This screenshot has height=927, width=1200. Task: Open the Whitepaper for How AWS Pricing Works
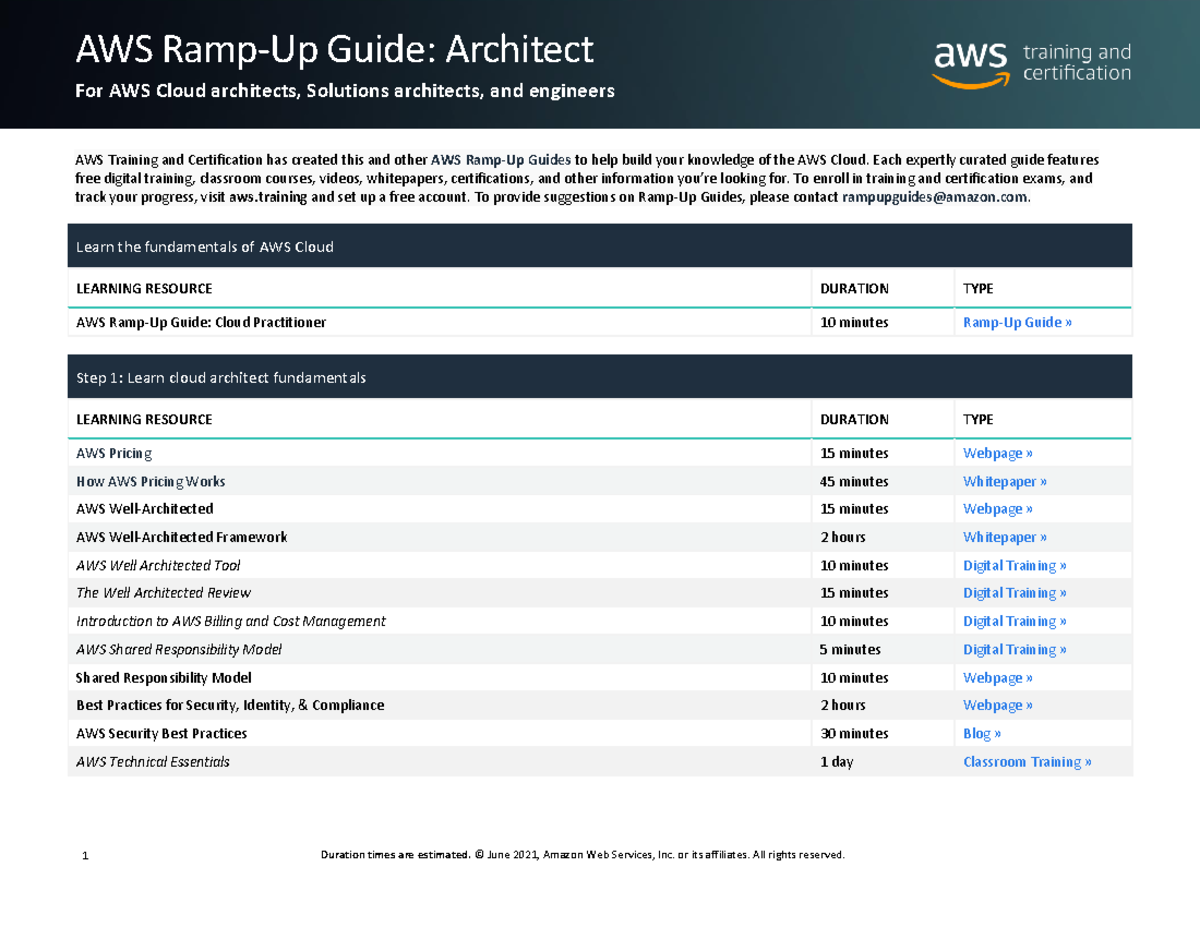[1004, 481]
